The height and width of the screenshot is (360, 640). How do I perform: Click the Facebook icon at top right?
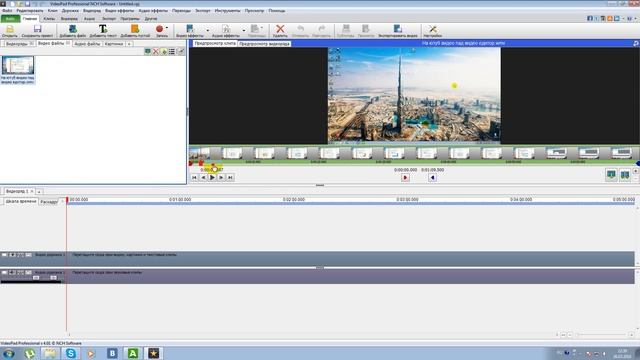[x=590, y=18]
